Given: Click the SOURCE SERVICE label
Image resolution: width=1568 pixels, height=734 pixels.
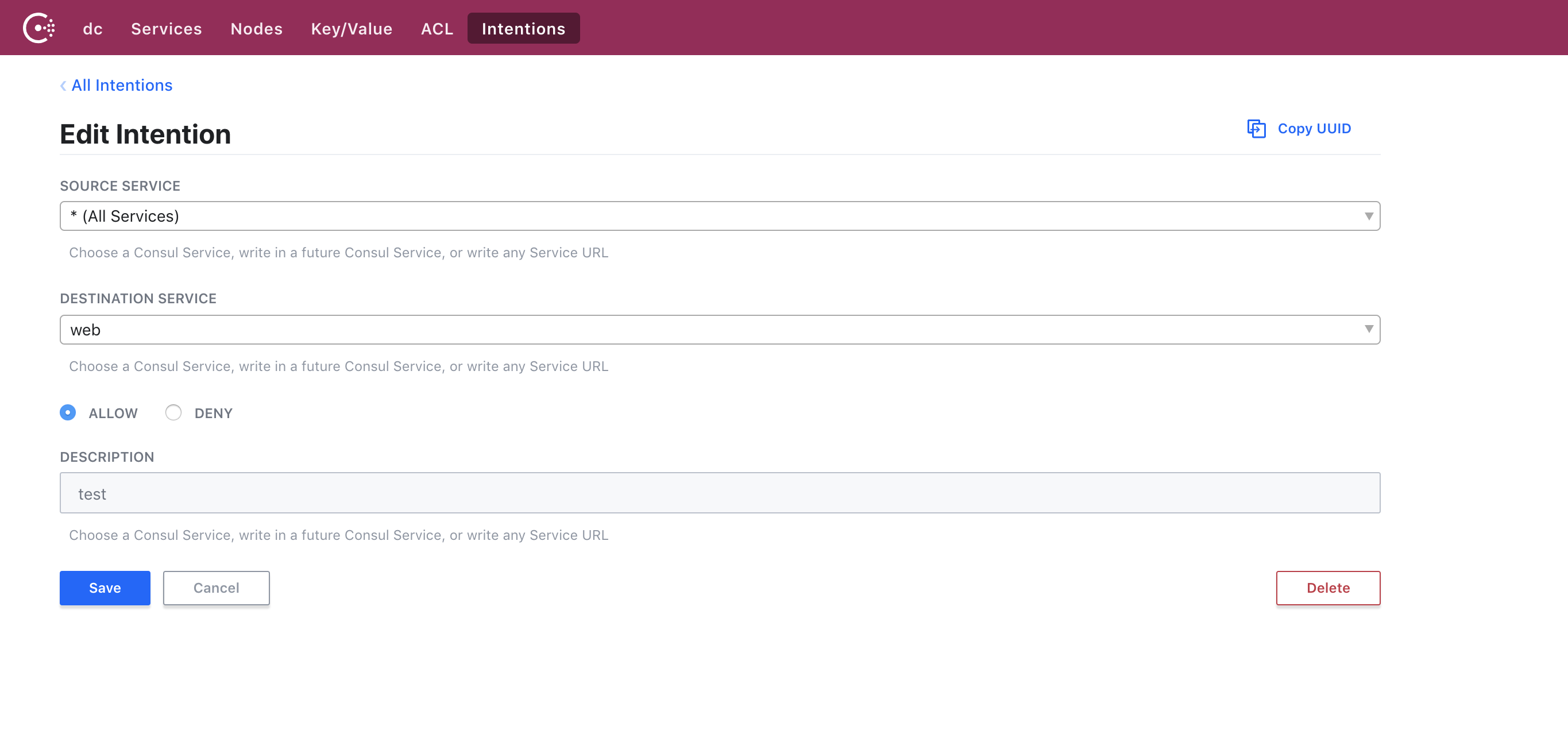Looking at the screenshot, I should 120,186.
